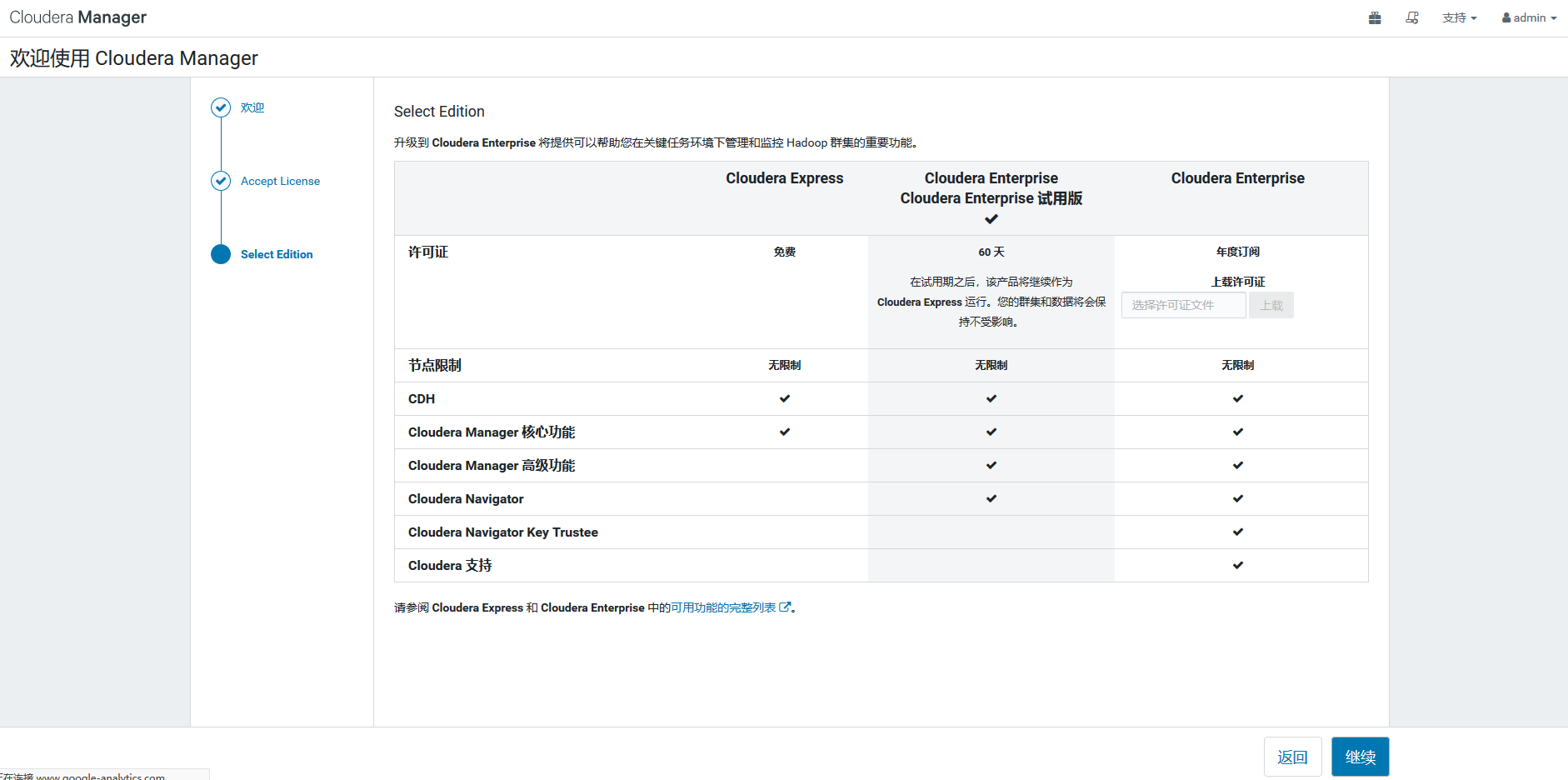Viewport: 1568px width, 780px height.
Task: Click 核心功能 checkmark in Enterprise trial column
Action: pyautogui.click(x=991, y=432)
